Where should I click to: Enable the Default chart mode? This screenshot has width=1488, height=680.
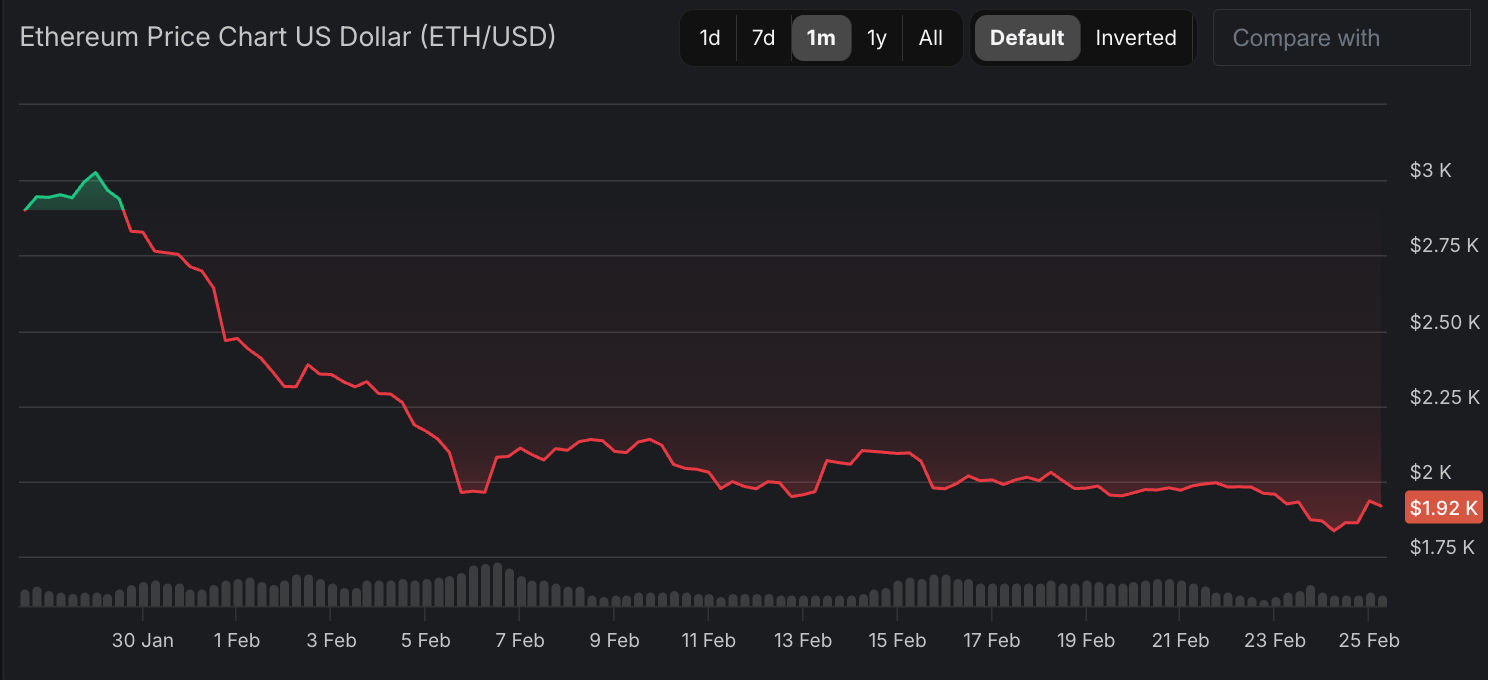[1027, 38]
